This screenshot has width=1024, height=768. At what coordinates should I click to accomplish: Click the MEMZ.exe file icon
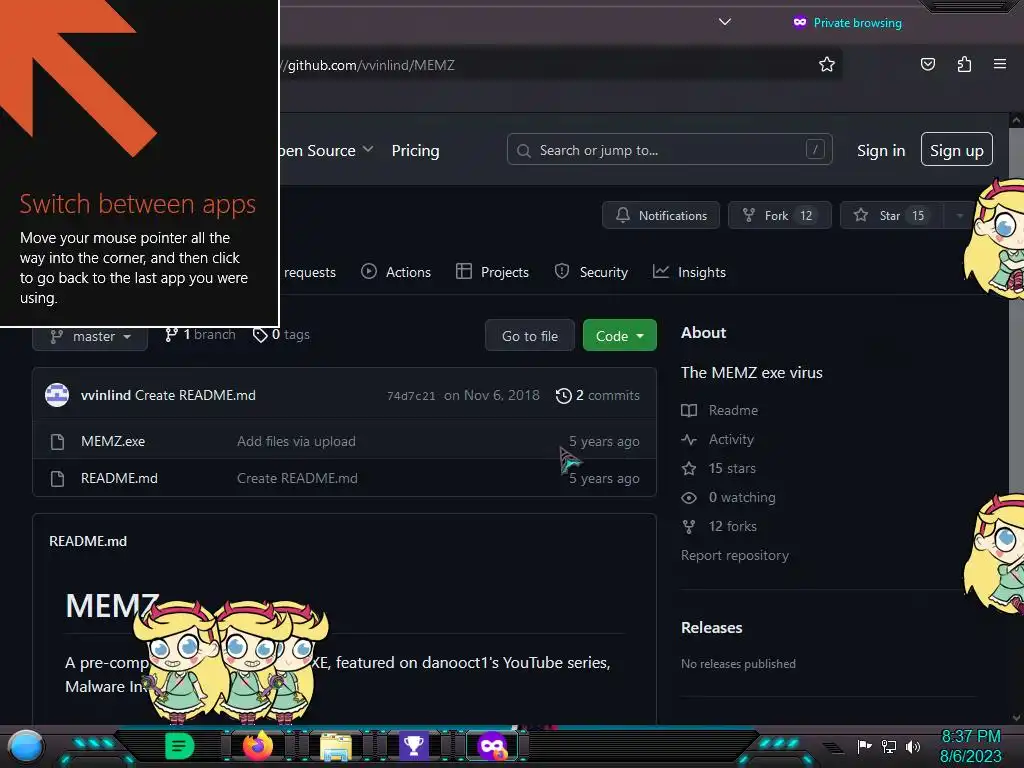57,441
